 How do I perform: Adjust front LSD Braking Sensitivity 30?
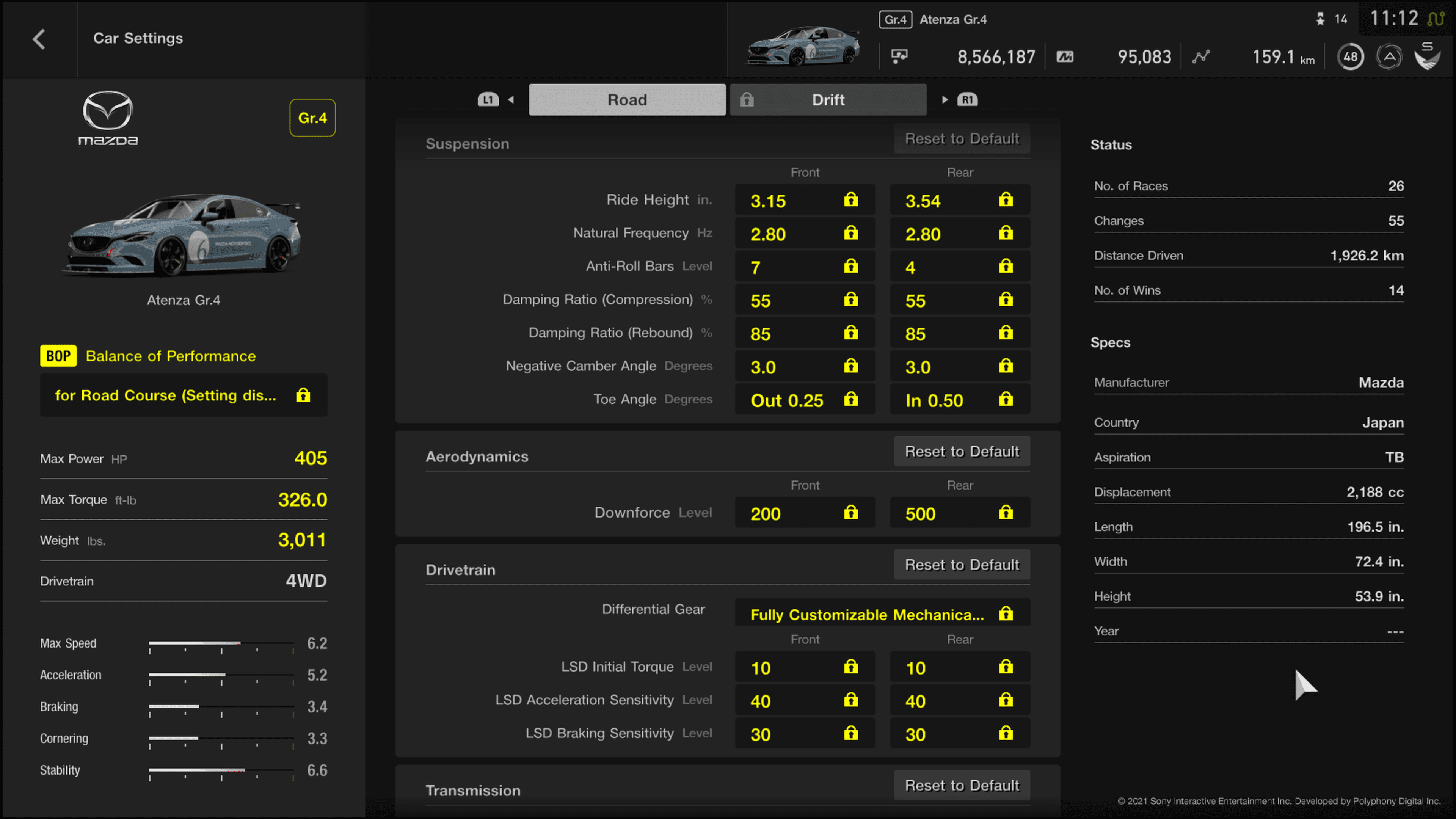click(805, 734)
